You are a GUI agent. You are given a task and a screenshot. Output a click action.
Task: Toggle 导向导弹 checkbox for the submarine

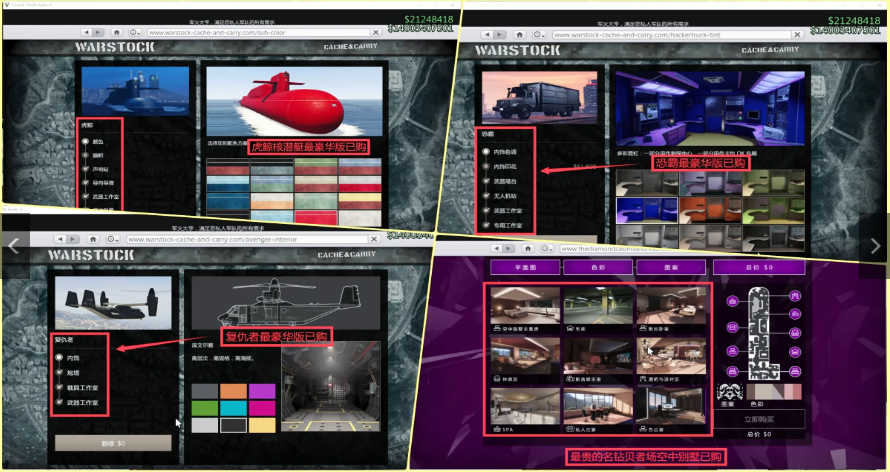(86, 183)
